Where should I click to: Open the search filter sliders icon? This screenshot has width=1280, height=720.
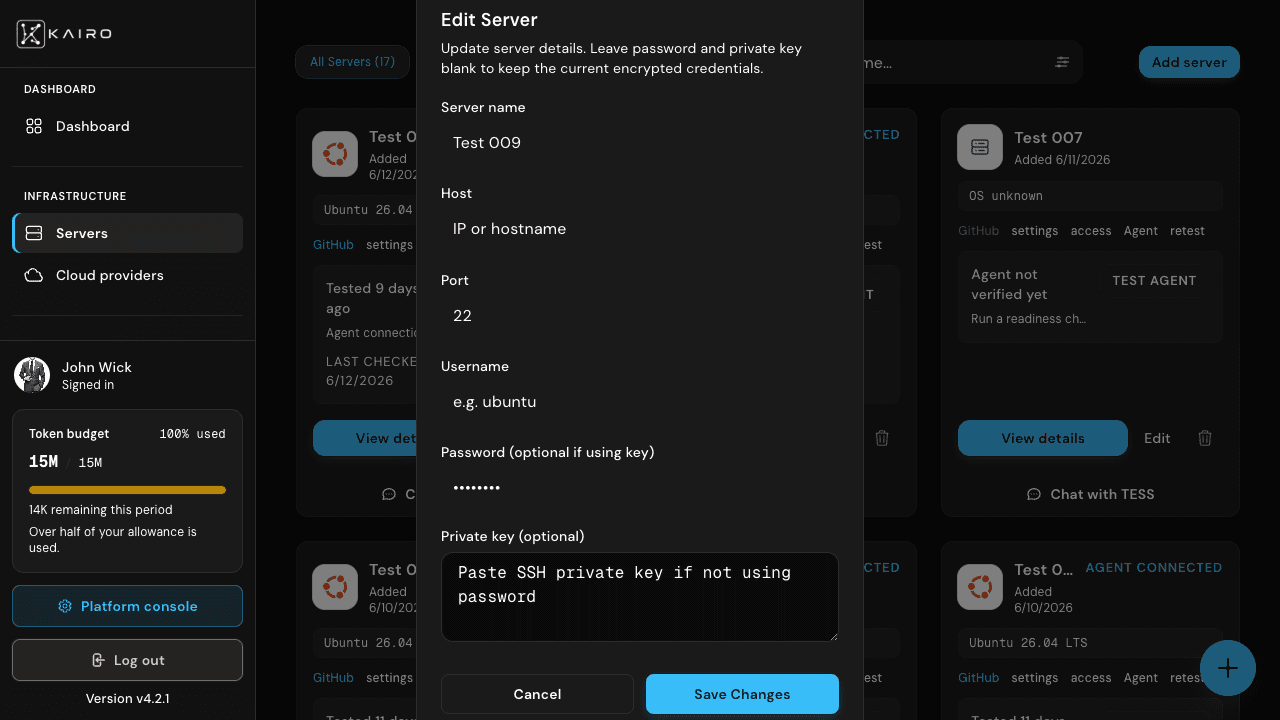click(x=1062, y=62)
